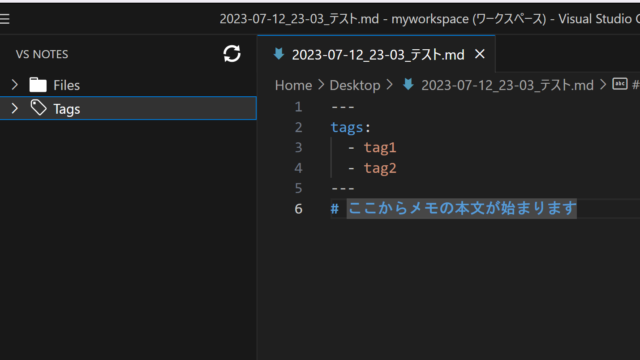The width and height of the screenshot is (640, 360).
Task: Expand the Files tree chevron
Action: point(15,85)
